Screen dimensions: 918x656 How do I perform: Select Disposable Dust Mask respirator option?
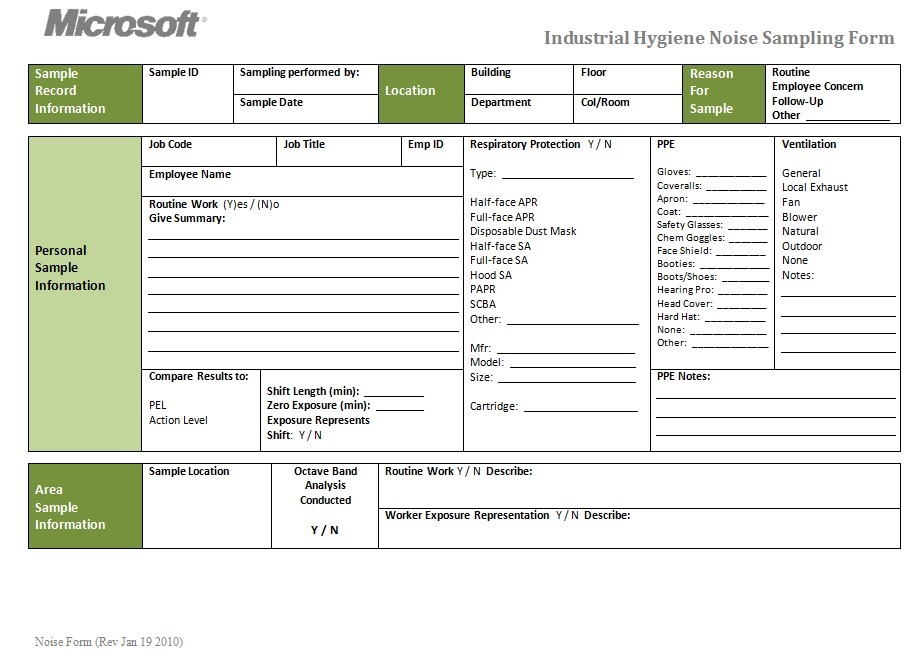(523, 231)
